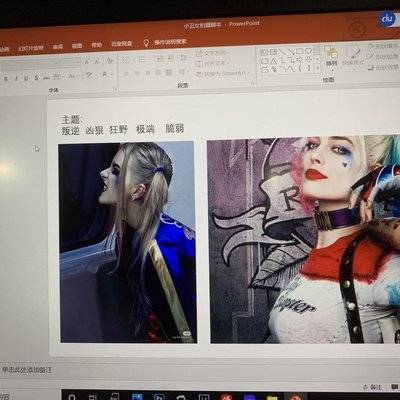Align paragraph text to the left
This screenshot has width=400, height=400.
click(126, 74)
